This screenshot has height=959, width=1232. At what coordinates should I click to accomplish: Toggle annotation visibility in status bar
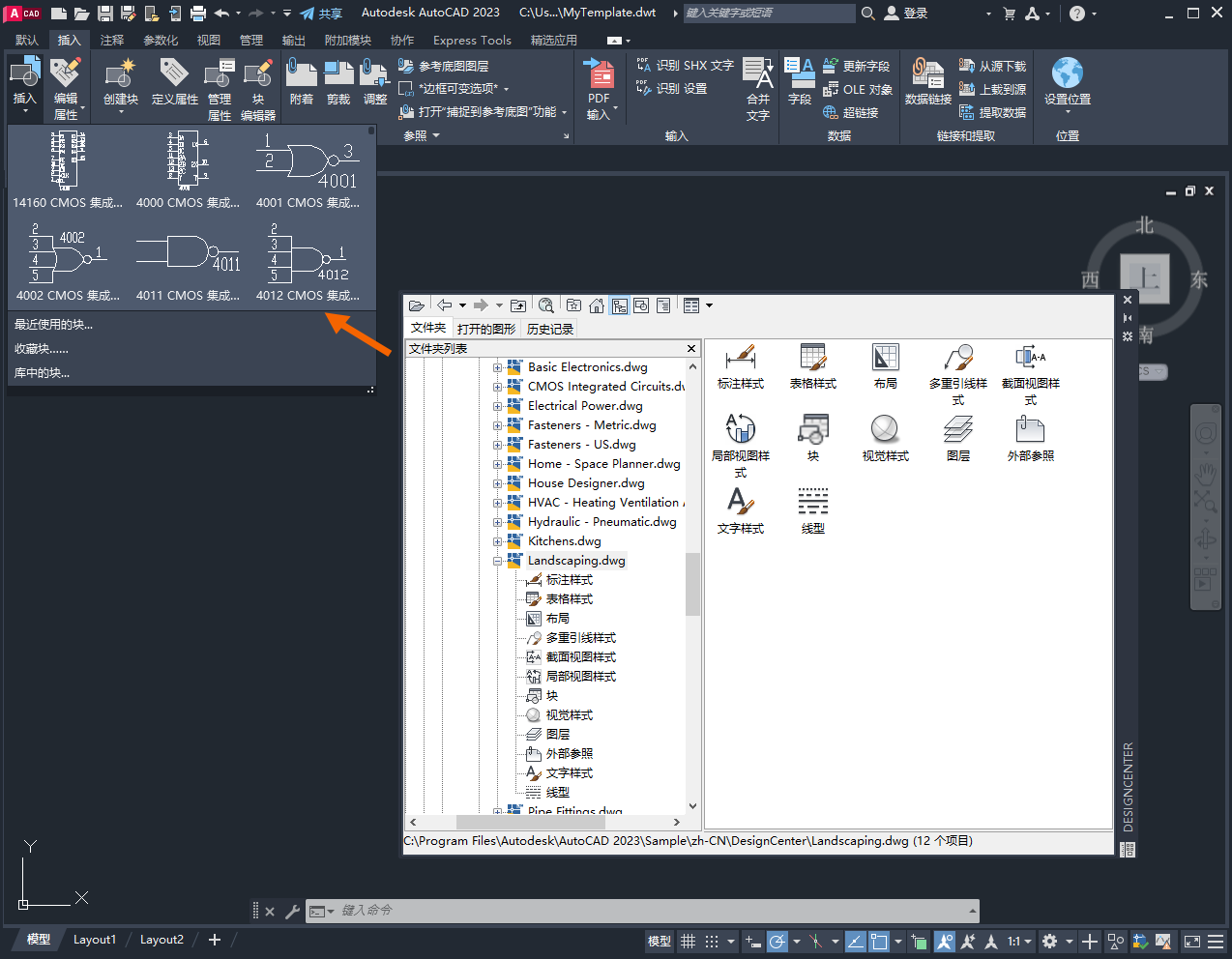[x=944, y=941]
